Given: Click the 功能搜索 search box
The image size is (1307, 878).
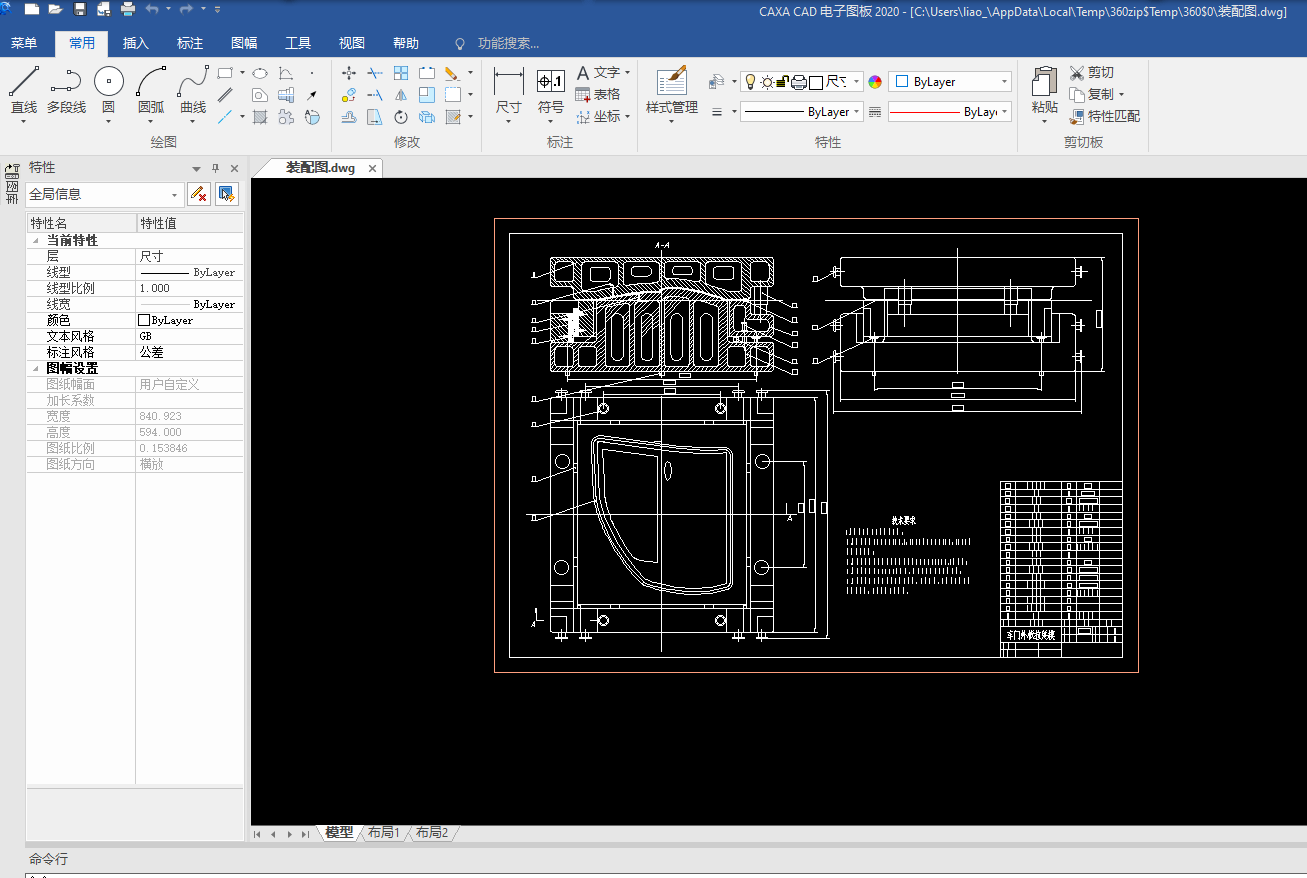Looking at the screenshot, I should (508, 43).
